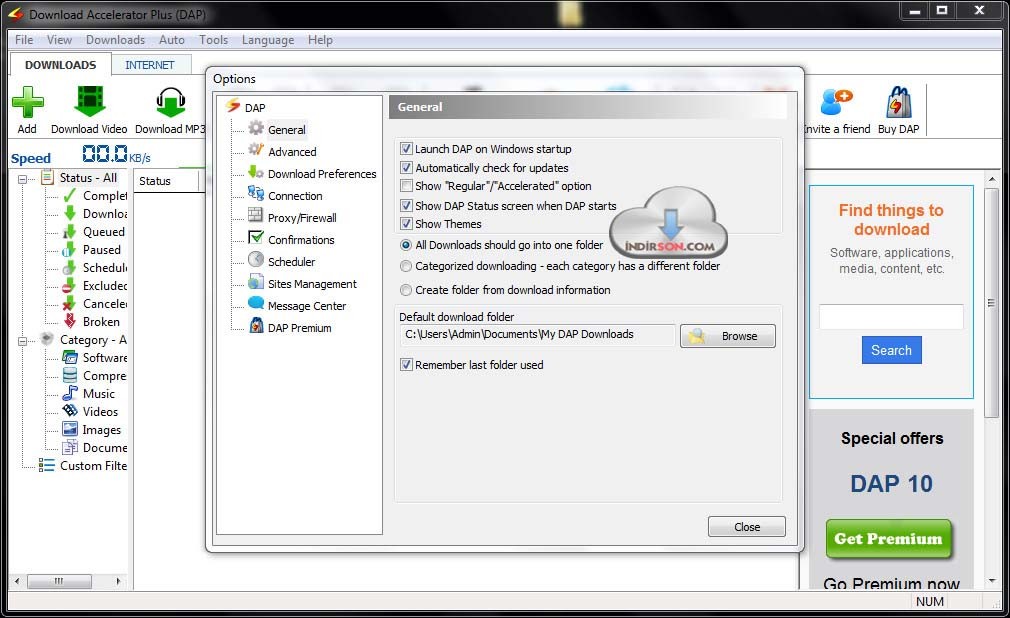Viewport: 1010px width, 618px height.
Task: Select the Advanced settings icon
Action: coord(256,150)
